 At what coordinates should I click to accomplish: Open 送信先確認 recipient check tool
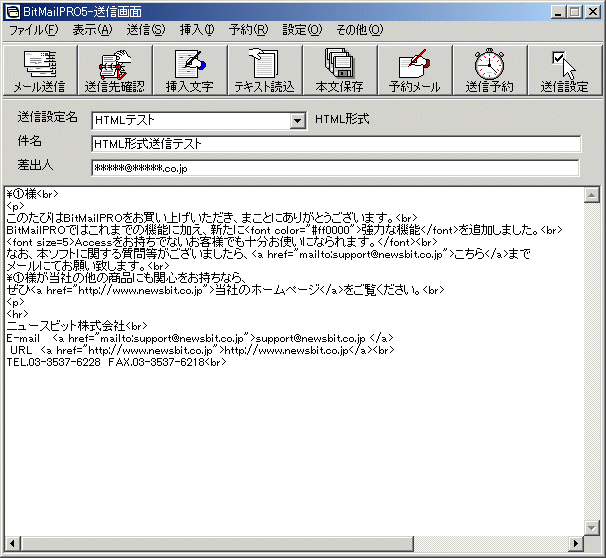[x=115, y=70]
